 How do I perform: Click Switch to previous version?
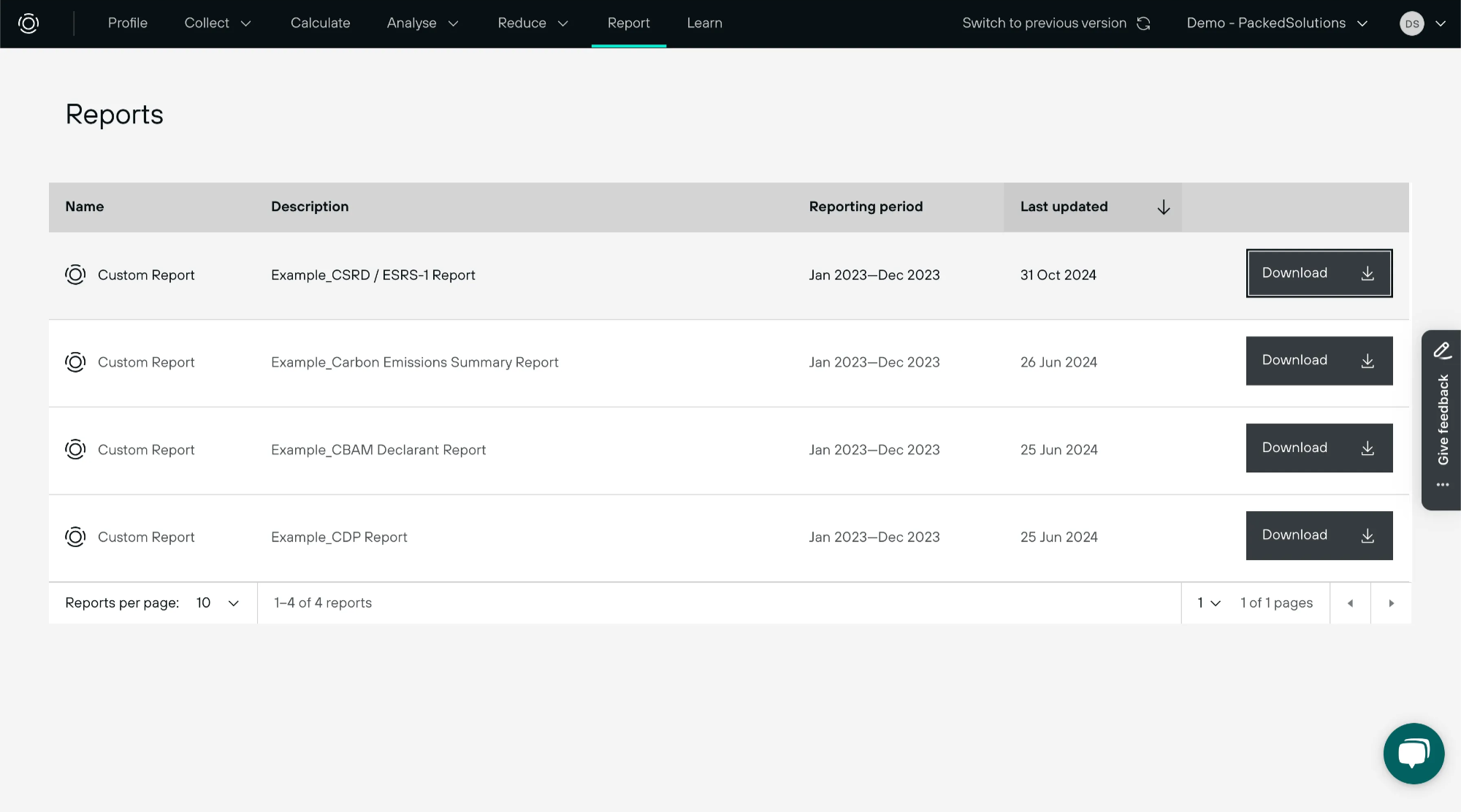point(1045,23)
